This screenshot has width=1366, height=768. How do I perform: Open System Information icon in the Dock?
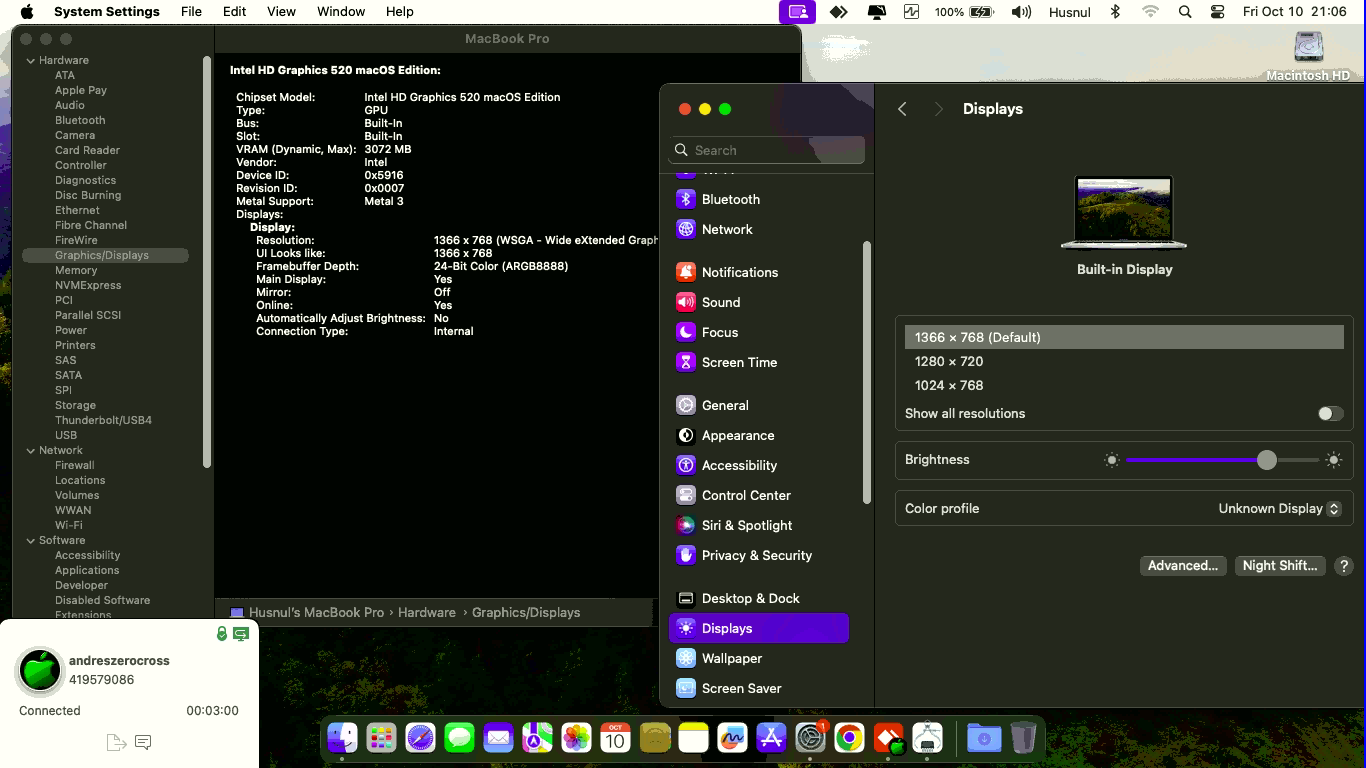[x=928, y=738]
